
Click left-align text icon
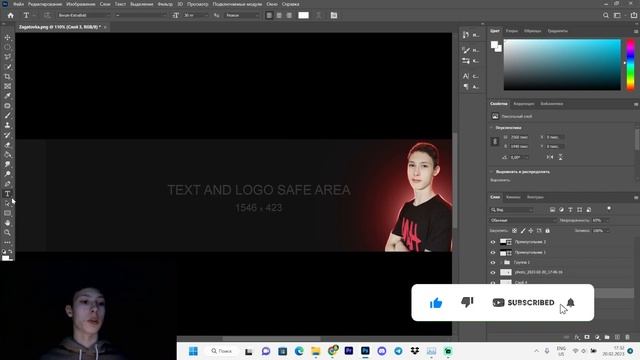pyautogui.click(x=269, y=16)
